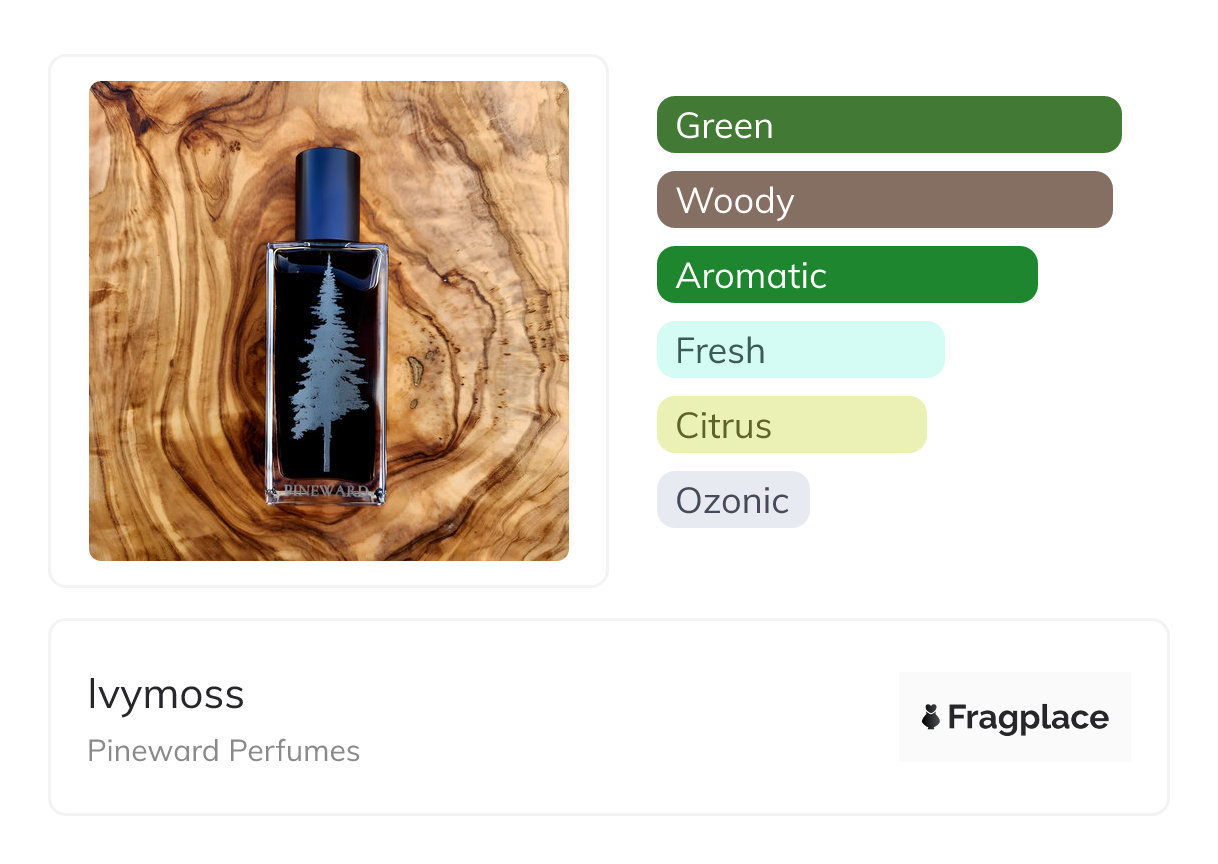1218x864 pixels.
Task: Open the Ivymoss perfume title
Action: (166, 694)
